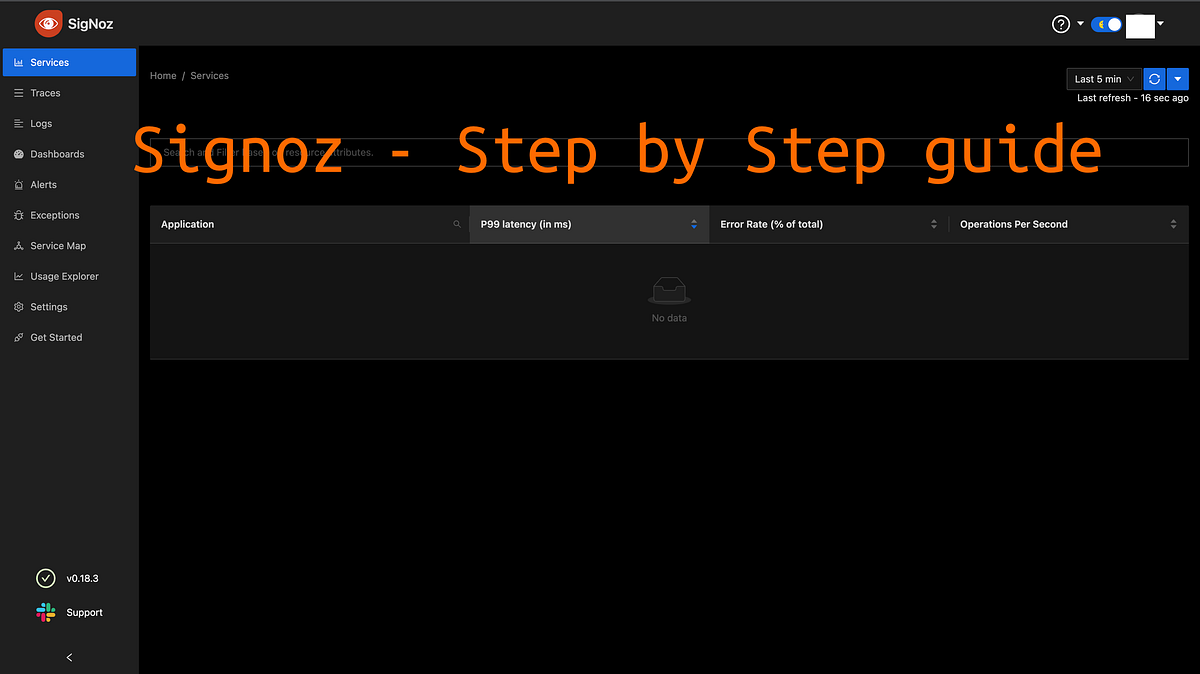Sort by P99 latency
1200x674 pixels.
point(693,224)
